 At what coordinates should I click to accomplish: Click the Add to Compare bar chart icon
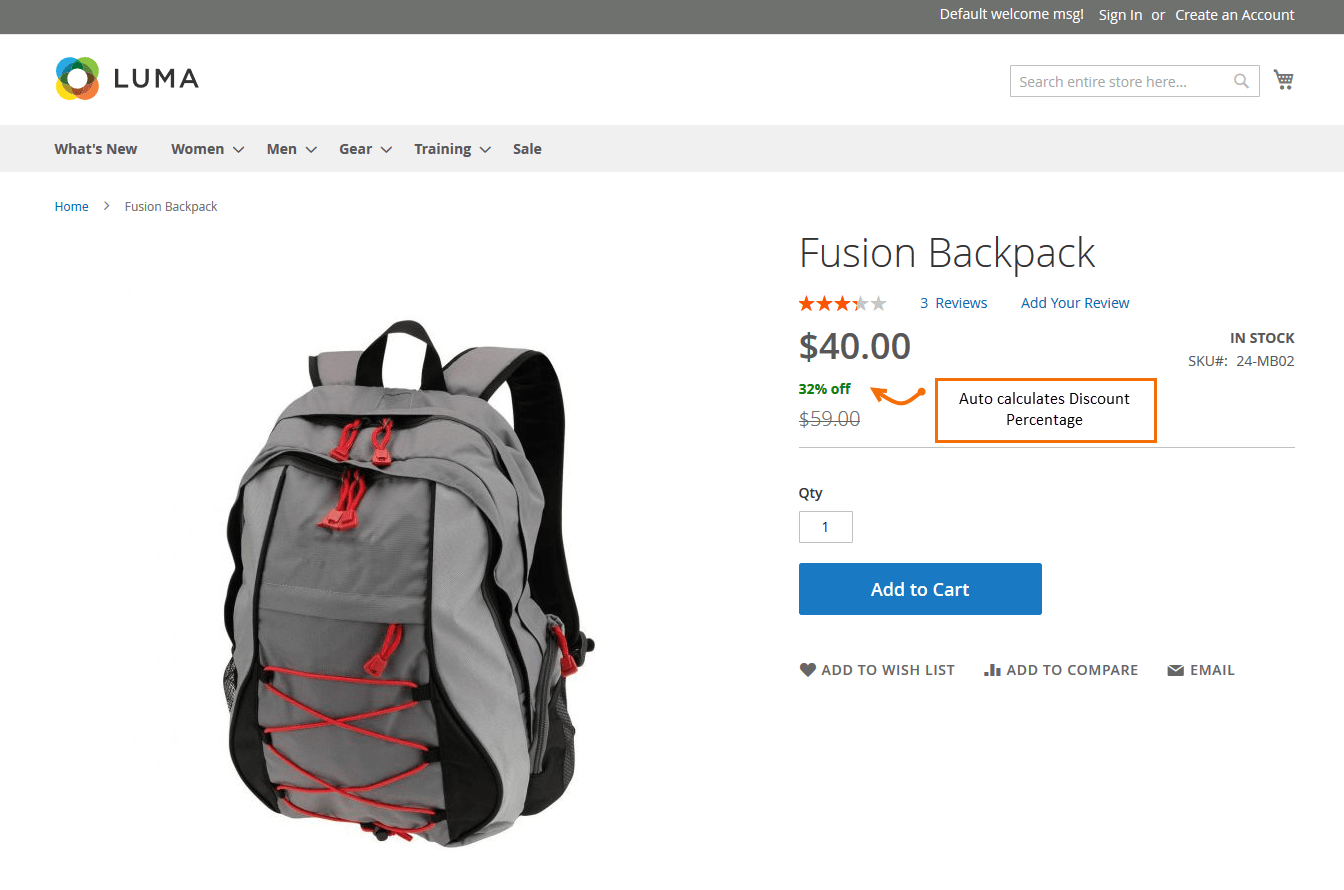pyautogui.click(x=992, y=670)
